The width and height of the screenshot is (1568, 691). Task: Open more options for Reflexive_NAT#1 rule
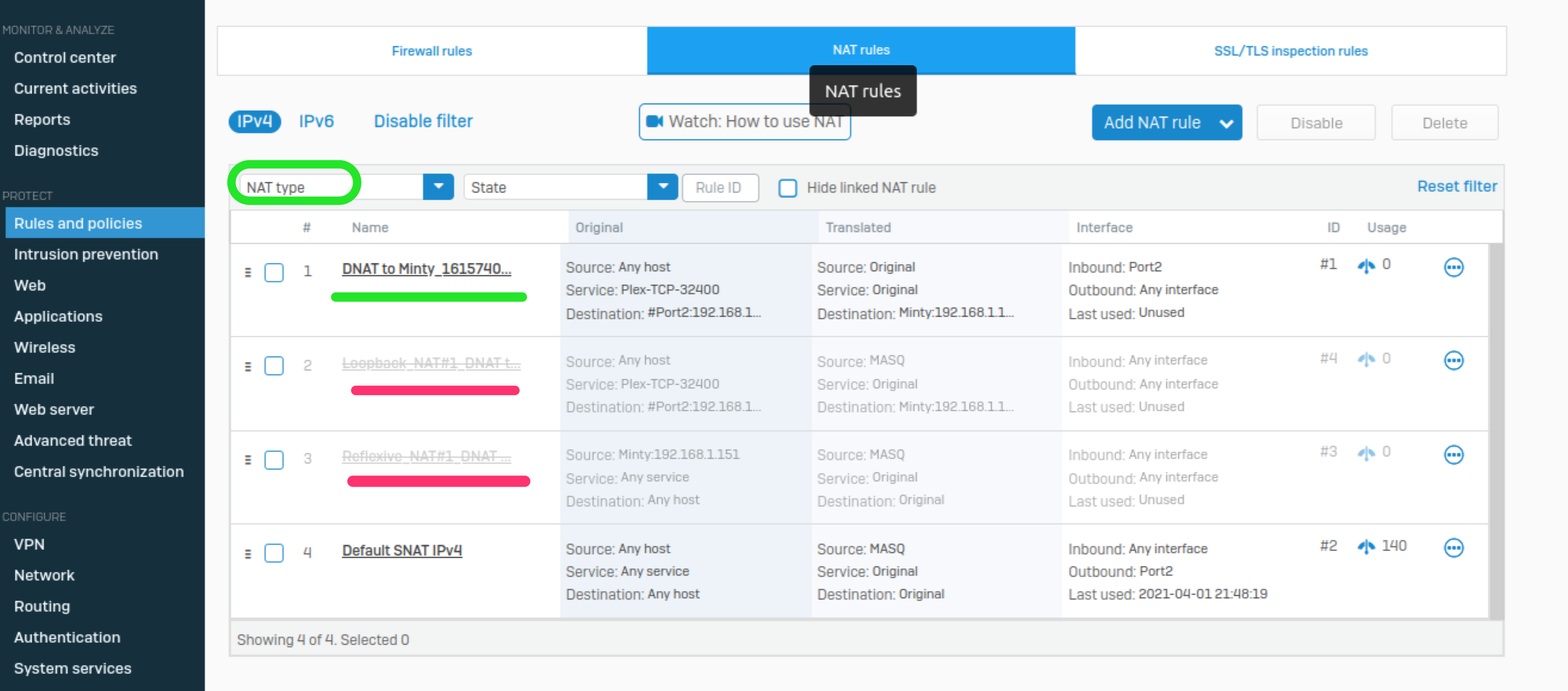click(x=1454, y=455)
